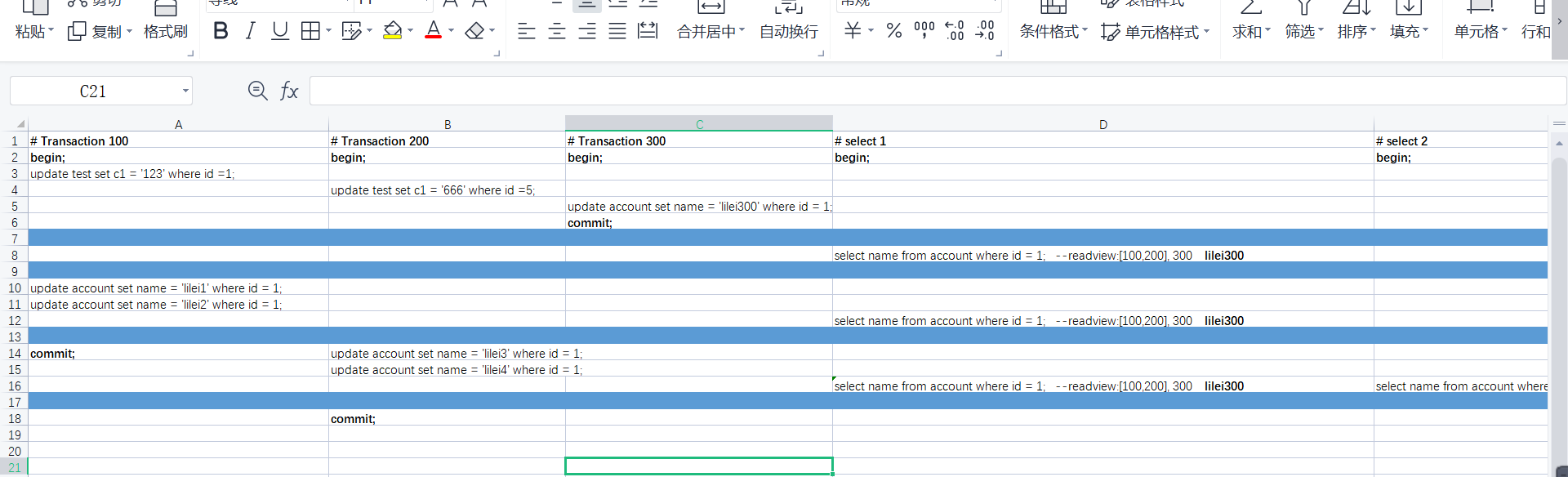Toggle bold formatting

(x=220, y=31)
